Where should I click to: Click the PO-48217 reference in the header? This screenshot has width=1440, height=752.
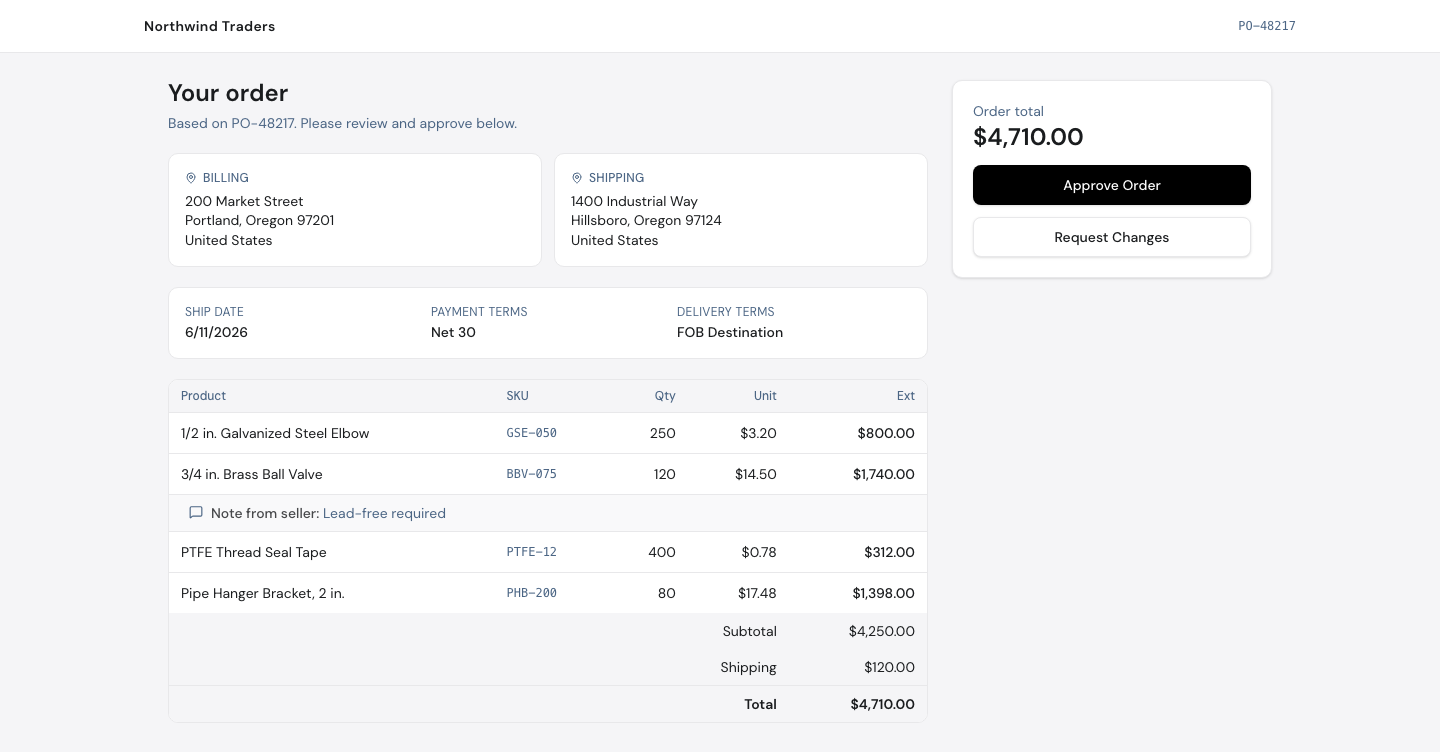pos(1267,26)
